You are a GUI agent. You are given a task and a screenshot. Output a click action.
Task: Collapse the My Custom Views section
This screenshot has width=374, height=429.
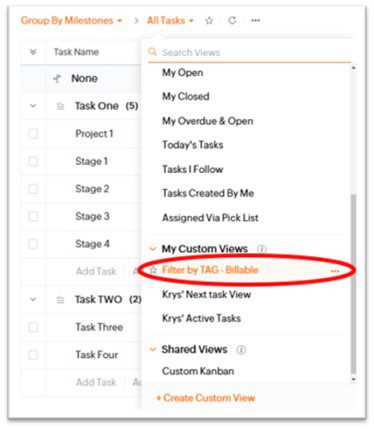pyautogui.click(x=153, y=249)
